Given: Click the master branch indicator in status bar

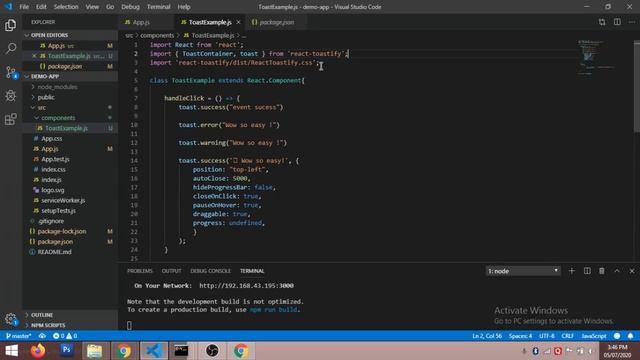Looking at the screenshot, I should coord(19,336).
